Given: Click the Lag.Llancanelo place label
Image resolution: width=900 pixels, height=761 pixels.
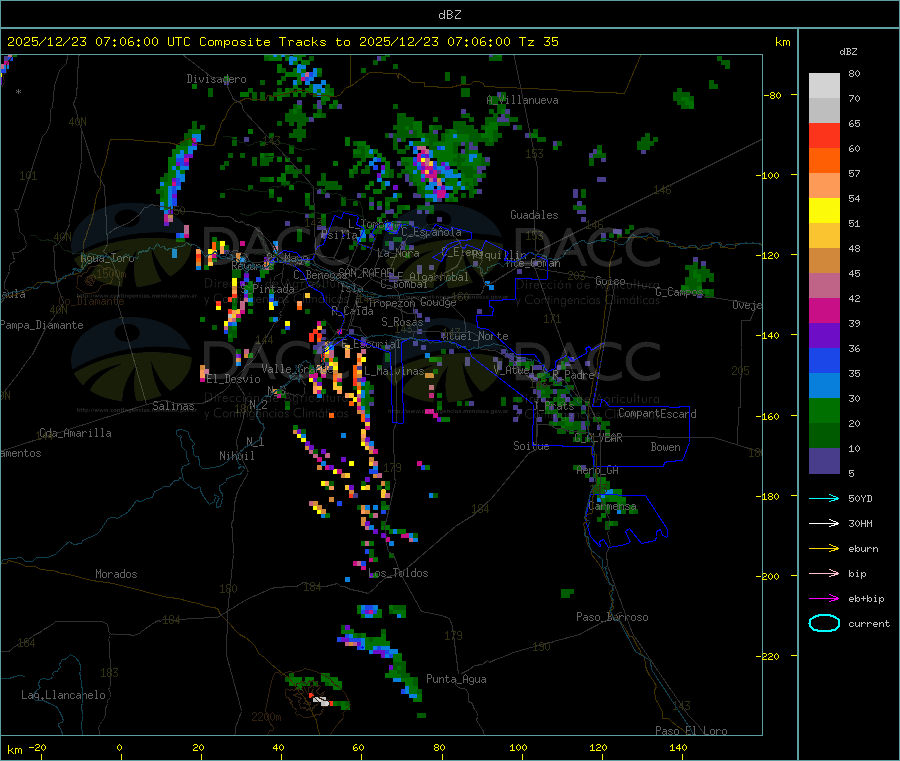Looking at the screenshot, I should pos(63,695).
